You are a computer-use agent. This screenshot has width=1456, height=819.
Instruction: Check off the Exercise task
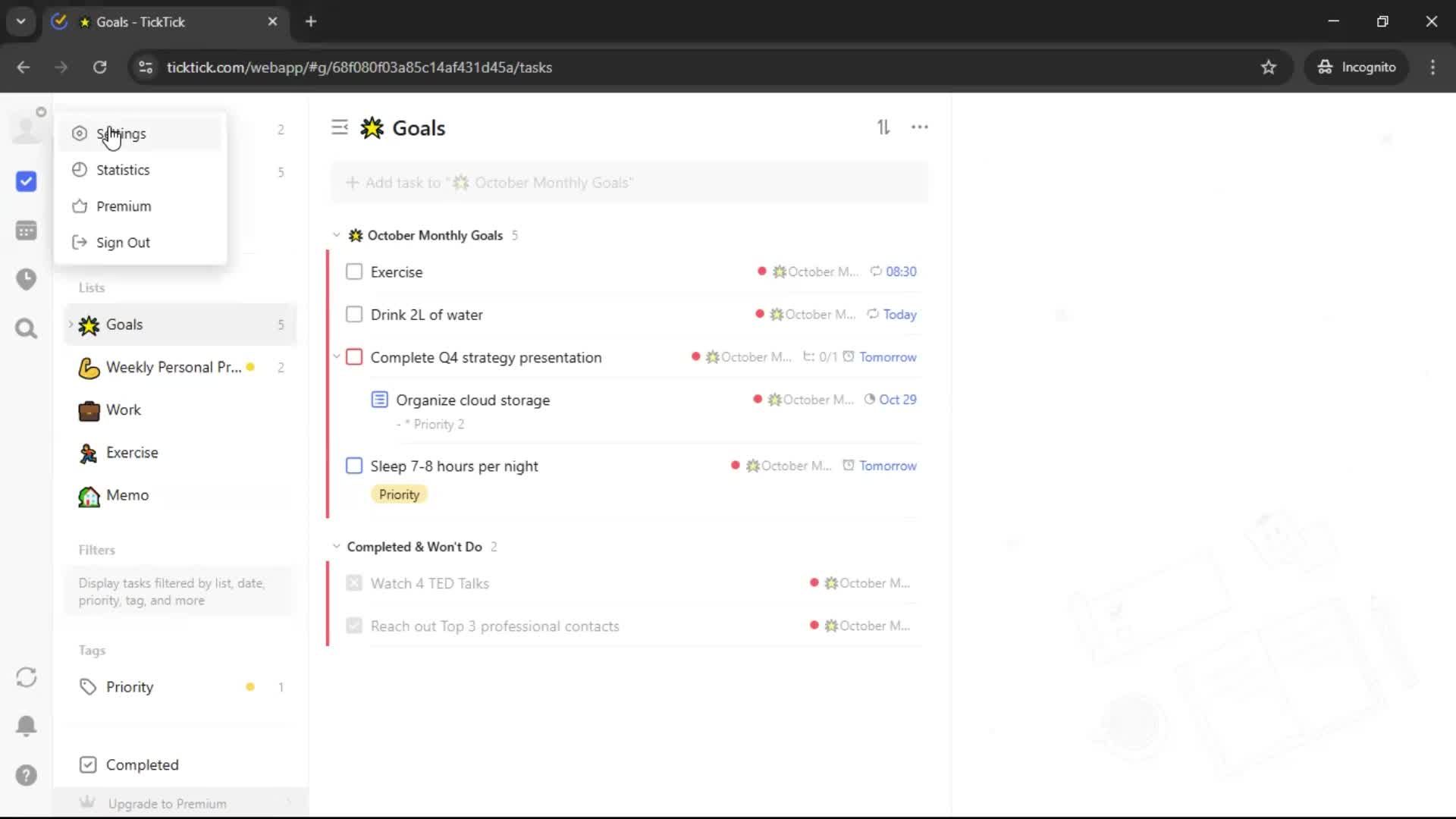coord(354,271)
